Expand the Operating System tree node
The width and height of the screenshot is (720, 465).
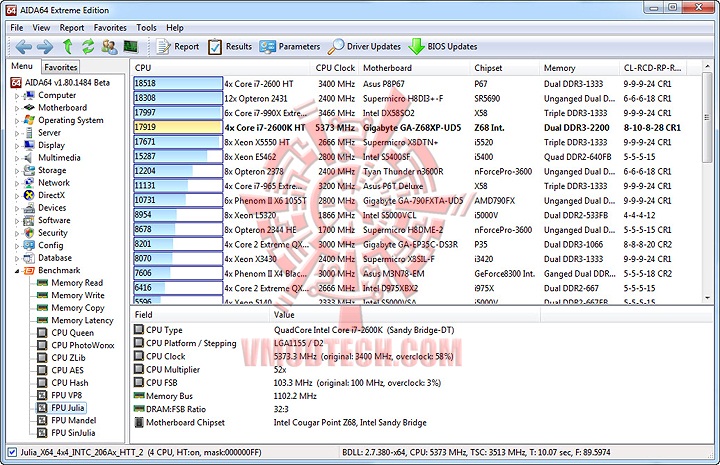pyautogui.click(x=17, y=121)
